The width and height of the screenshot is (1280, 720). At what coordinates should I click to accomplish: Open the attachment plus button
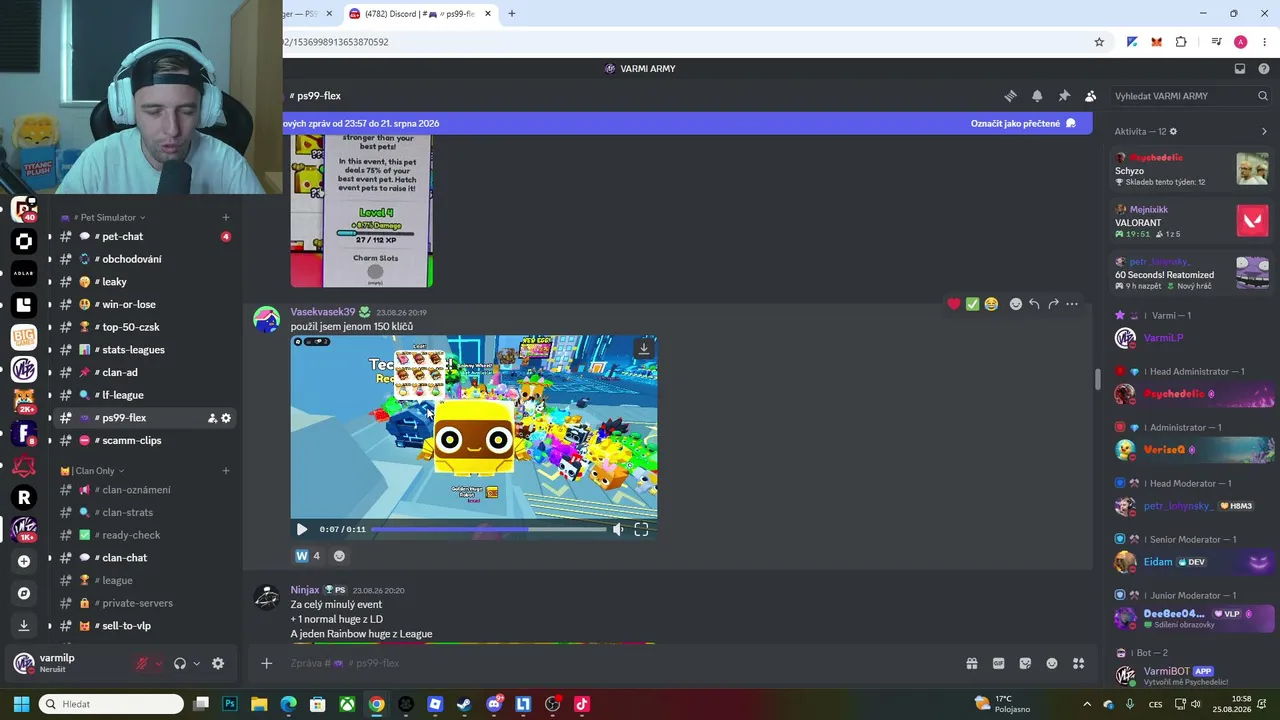266,663
